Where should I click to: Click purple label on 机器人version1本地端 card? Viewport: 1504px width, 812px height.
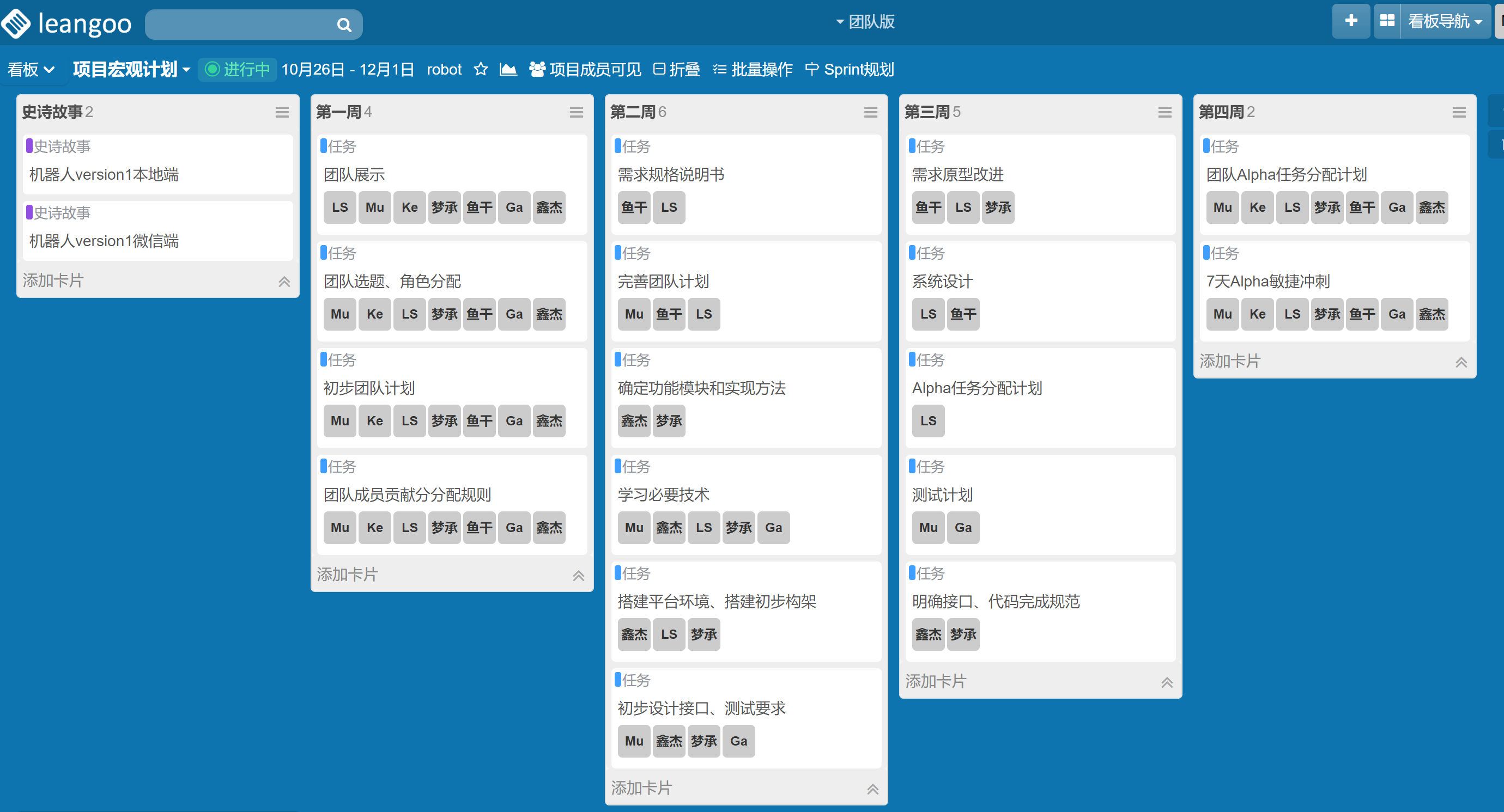point(29,146)
